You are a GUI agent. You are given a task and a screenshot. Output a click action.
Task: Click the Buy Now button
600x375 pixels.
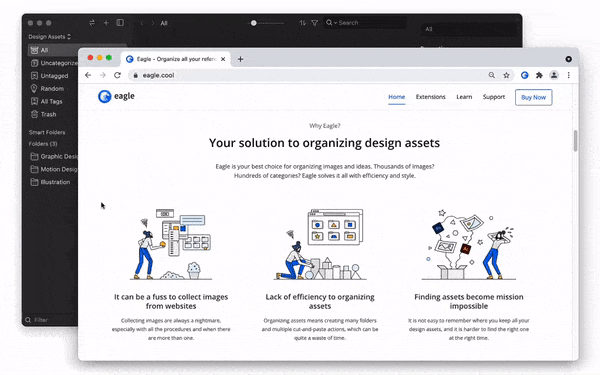533,97
